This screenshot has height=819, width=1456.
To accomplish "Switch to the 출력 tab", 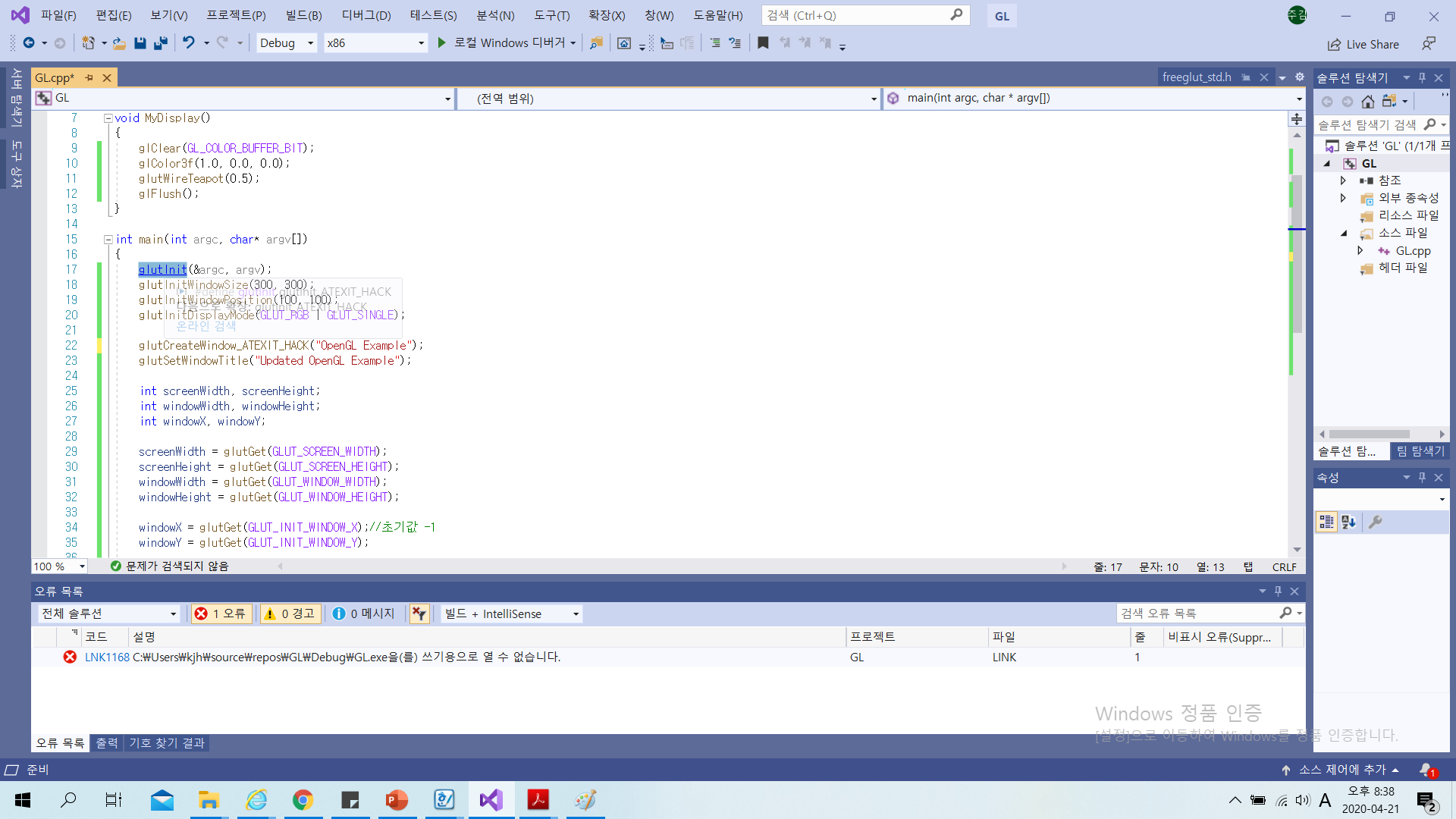I will [x=107, y=743].
